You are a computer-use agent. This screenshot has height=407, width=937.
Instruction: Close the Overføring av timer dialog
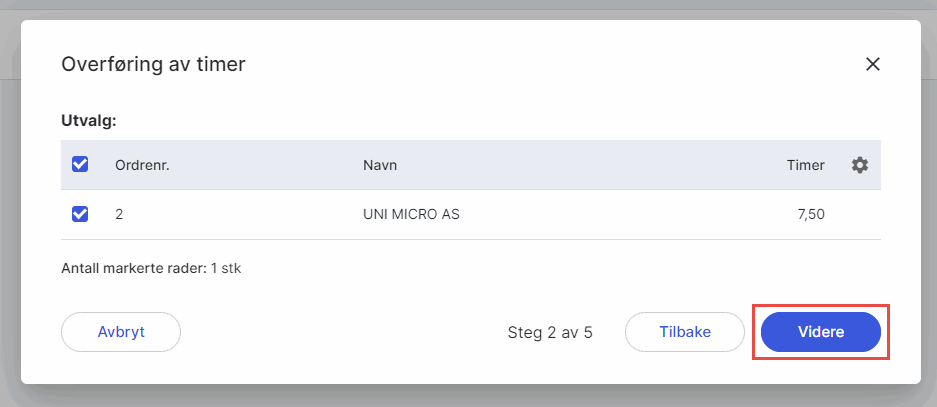coord(873,65)
